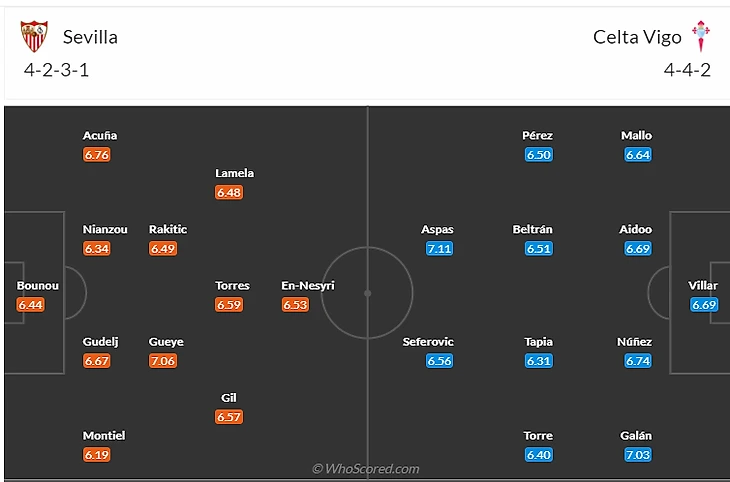The width and height of the screenshot is (730, 482).
Task: Click the Celta Vigo club crest icon
Action: coord(700,37)
